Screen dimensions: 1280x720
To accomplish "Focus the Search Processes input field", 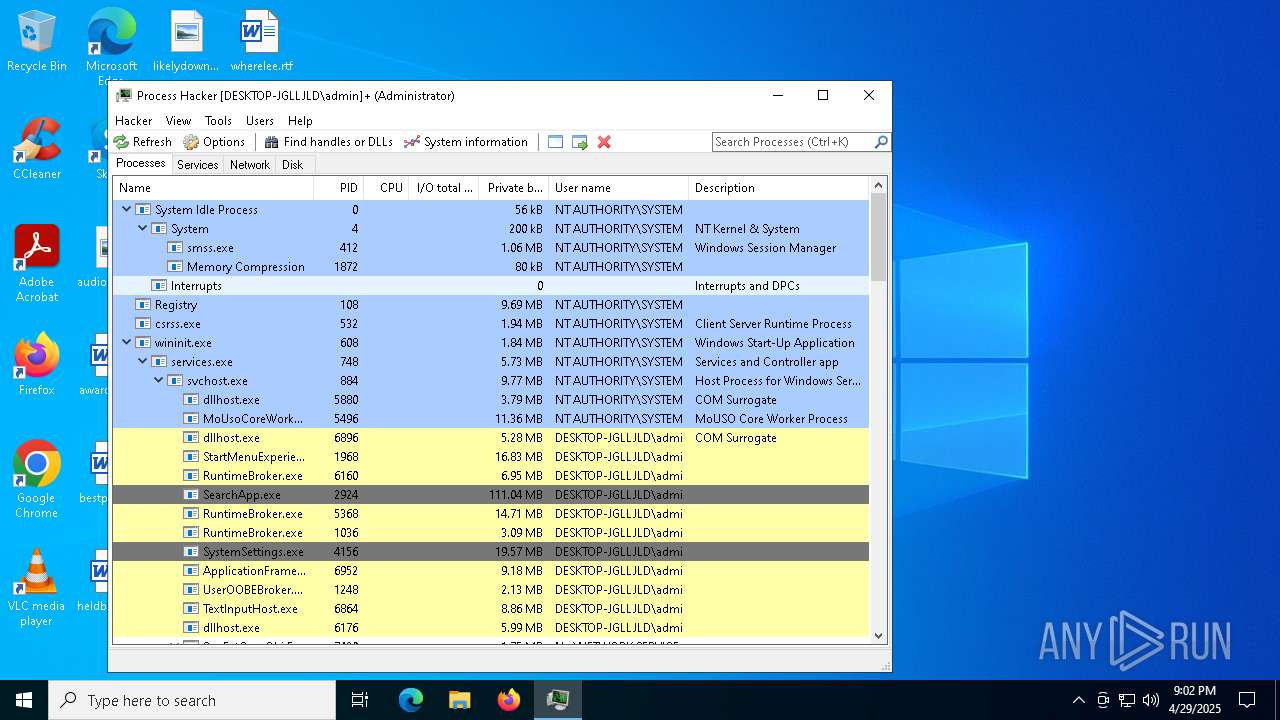I will point(792,142).
